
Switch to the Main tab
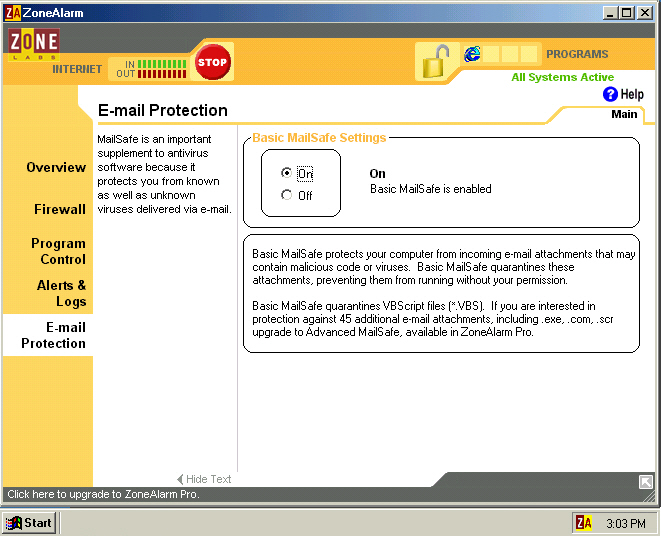pos(624,114)
